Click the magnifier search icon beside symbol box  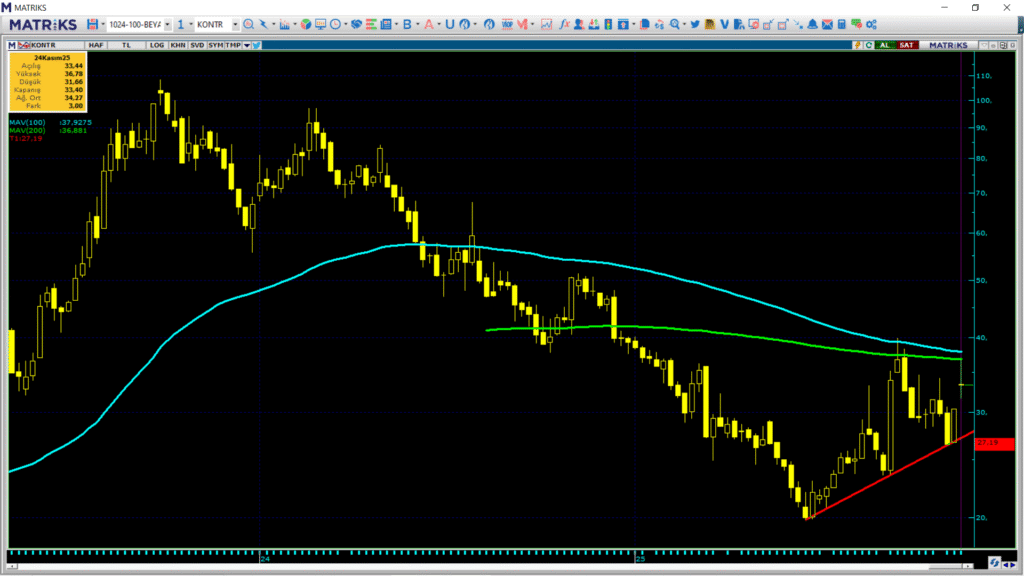[249, 24]
